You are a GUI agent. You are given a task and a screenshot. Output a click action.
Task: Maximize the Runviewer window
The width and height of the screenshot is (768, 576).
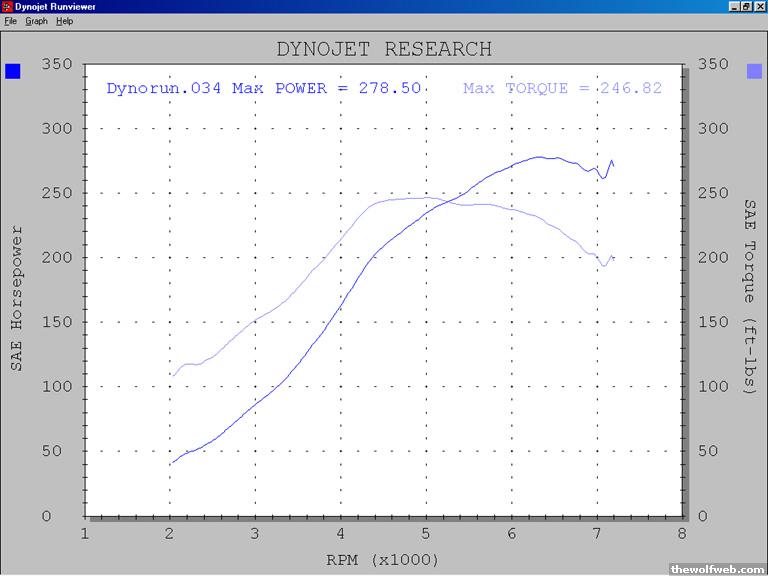(746, 7)
